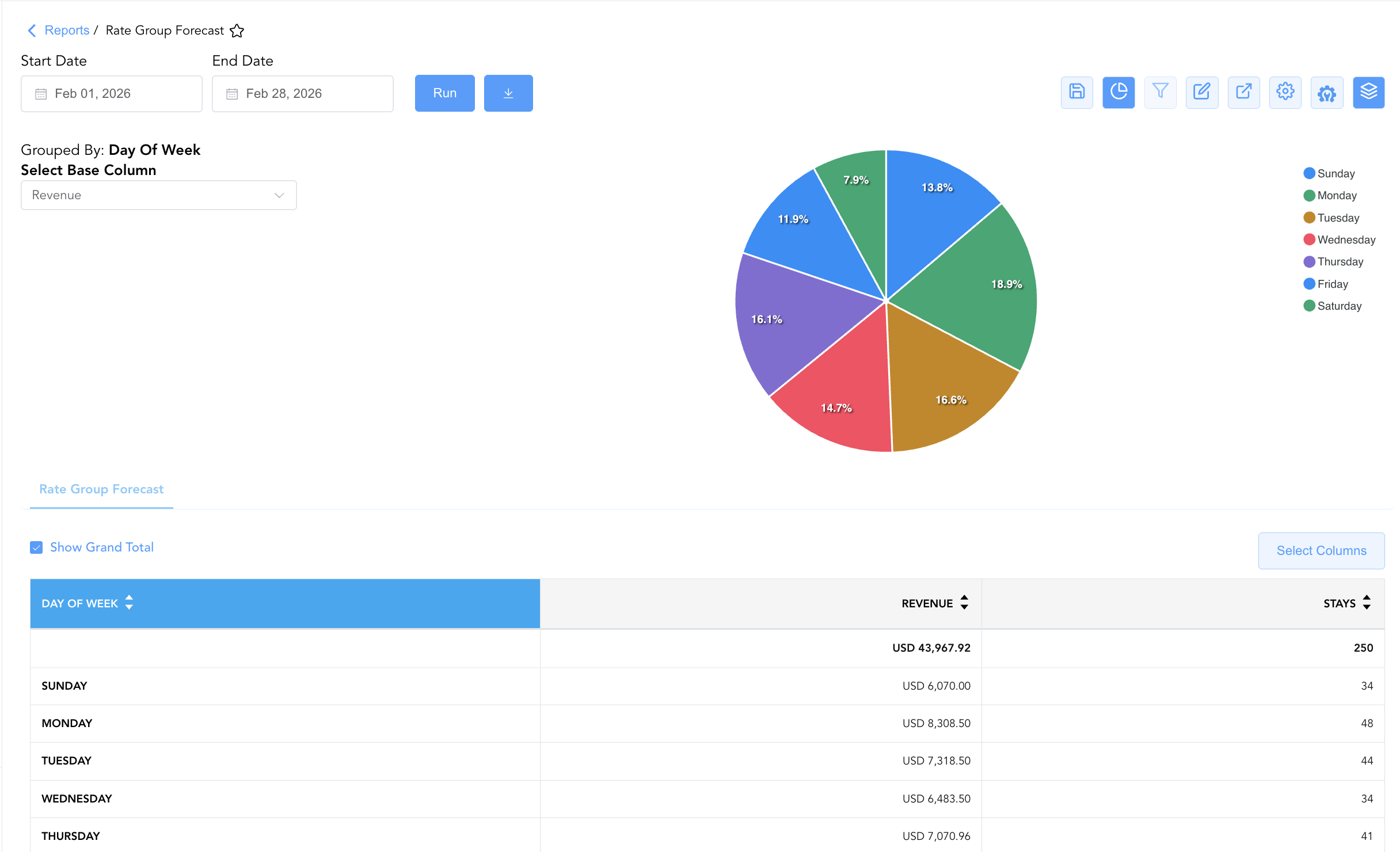Click the save report icon
Image resolution: width=1400 pixels, height=852 pixels.
click(1076, 93)
